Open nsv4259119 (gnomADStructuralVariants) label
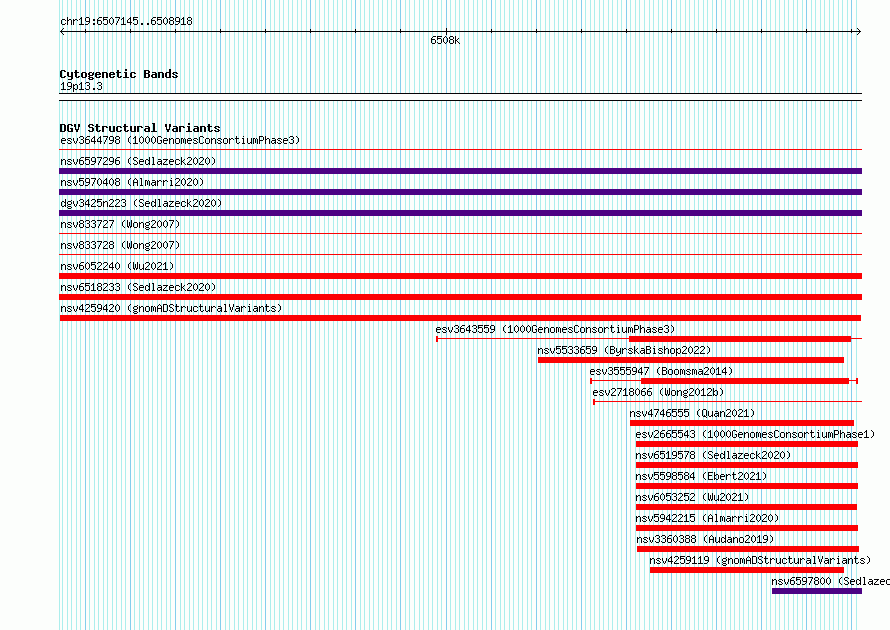 [760, 560]
